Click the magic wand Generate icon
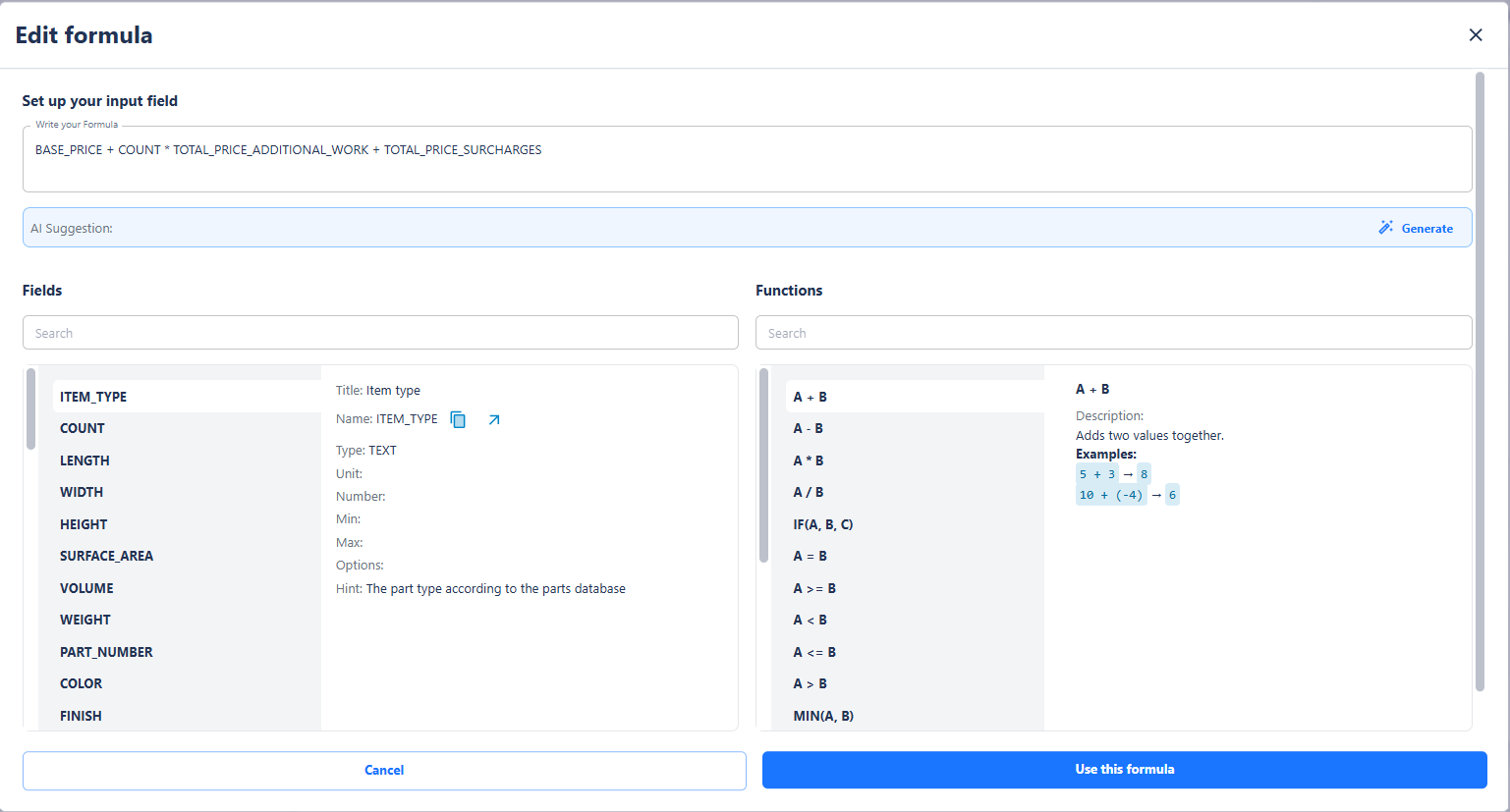This screenshot has height=812, width=1510. (x=1385, y=228)
